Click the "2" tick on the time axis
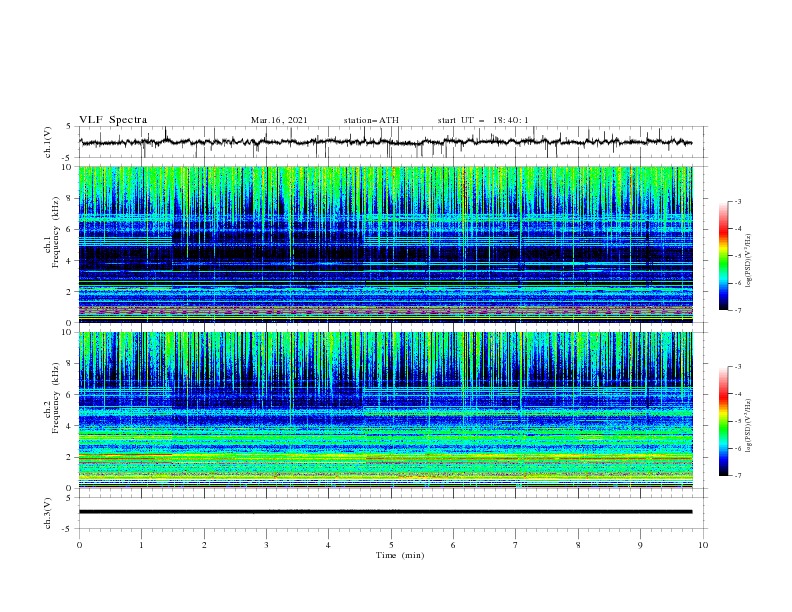Image resolution: width=792 pixels, height=612 pixels. click(x=204, y=545)
